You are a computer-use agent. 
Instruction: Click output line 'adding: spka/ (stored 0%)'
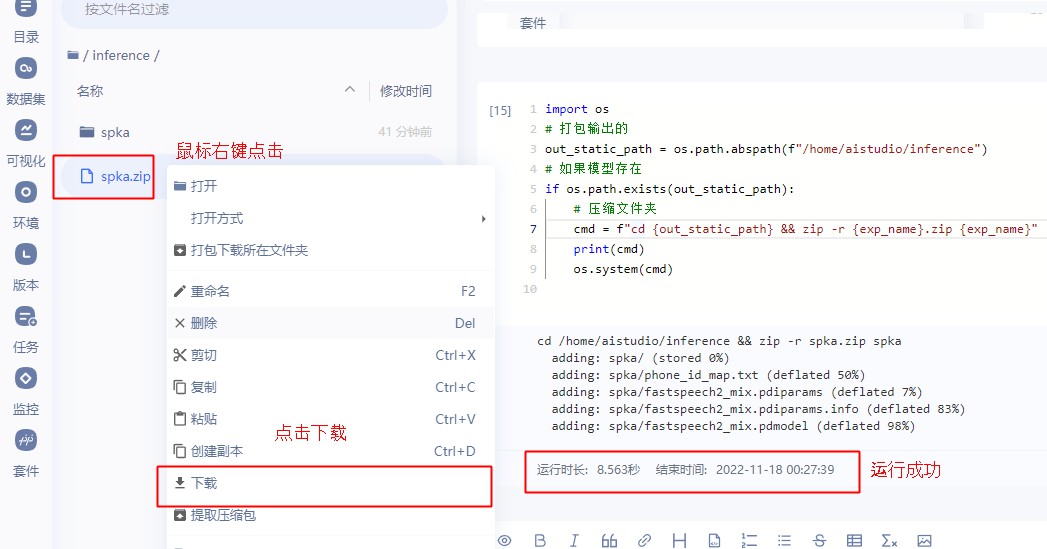click(x=640, y=358)
